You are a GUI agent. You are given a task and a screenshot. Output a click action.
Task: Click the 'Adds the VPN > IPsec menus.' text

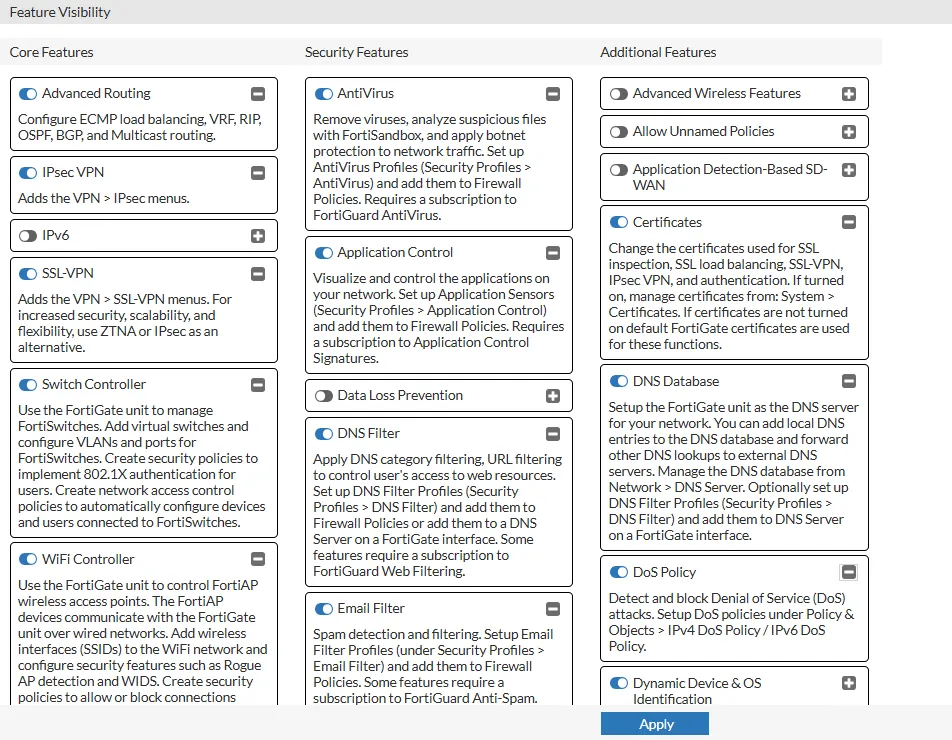click(x=104, y=199)
